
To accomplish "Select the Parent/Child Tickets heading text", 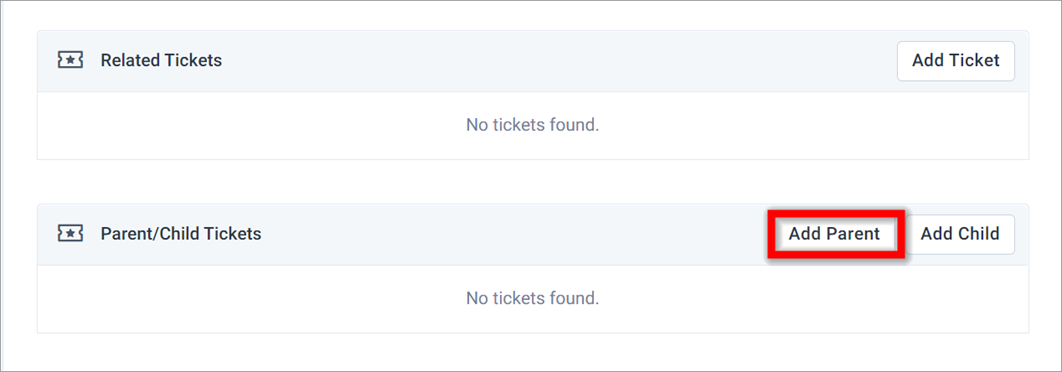I will [x=181, y=234].
